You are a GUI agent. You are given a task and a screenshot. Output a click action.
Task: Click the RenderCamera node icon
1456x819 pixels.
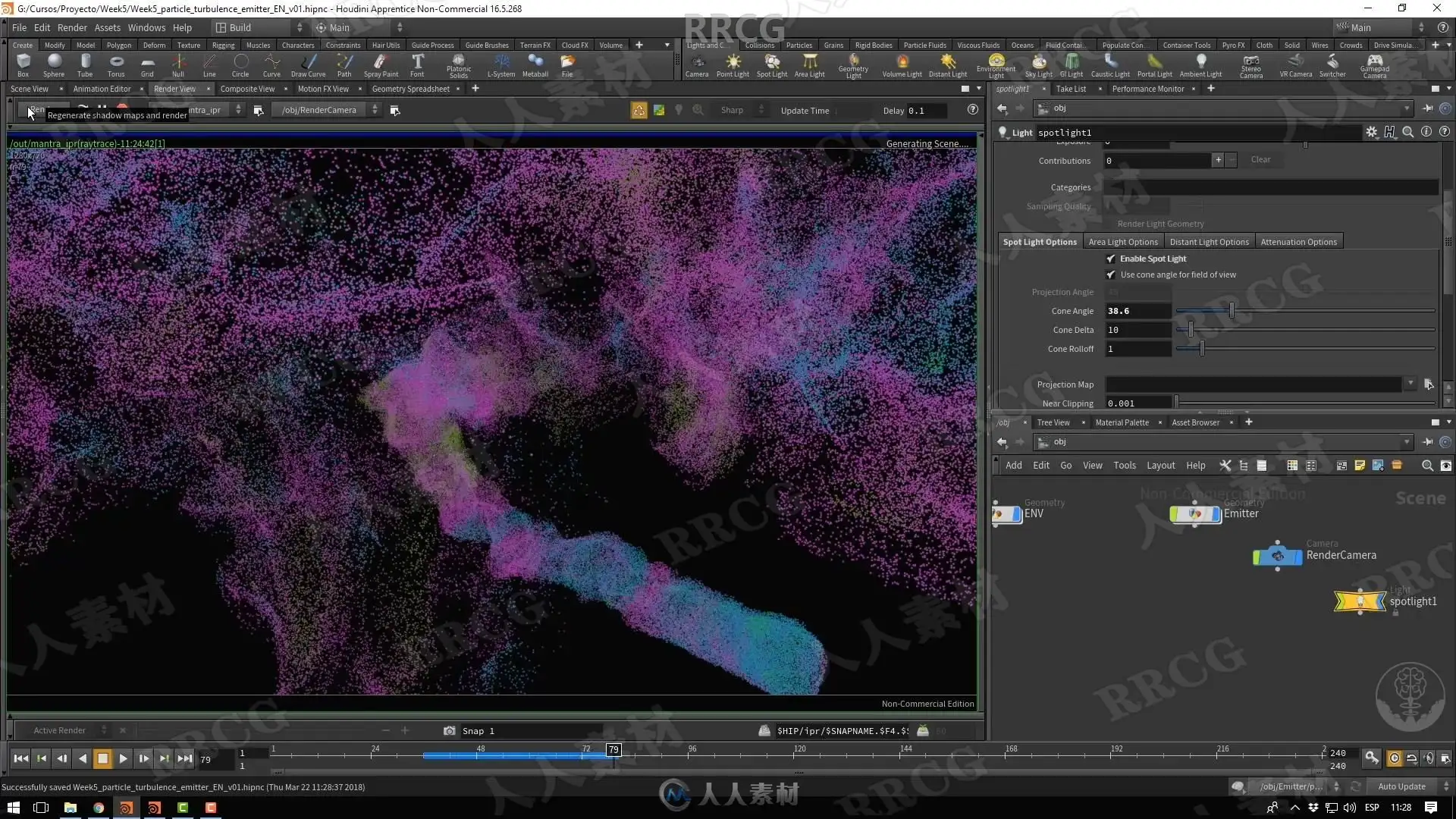pos(1277,556)
